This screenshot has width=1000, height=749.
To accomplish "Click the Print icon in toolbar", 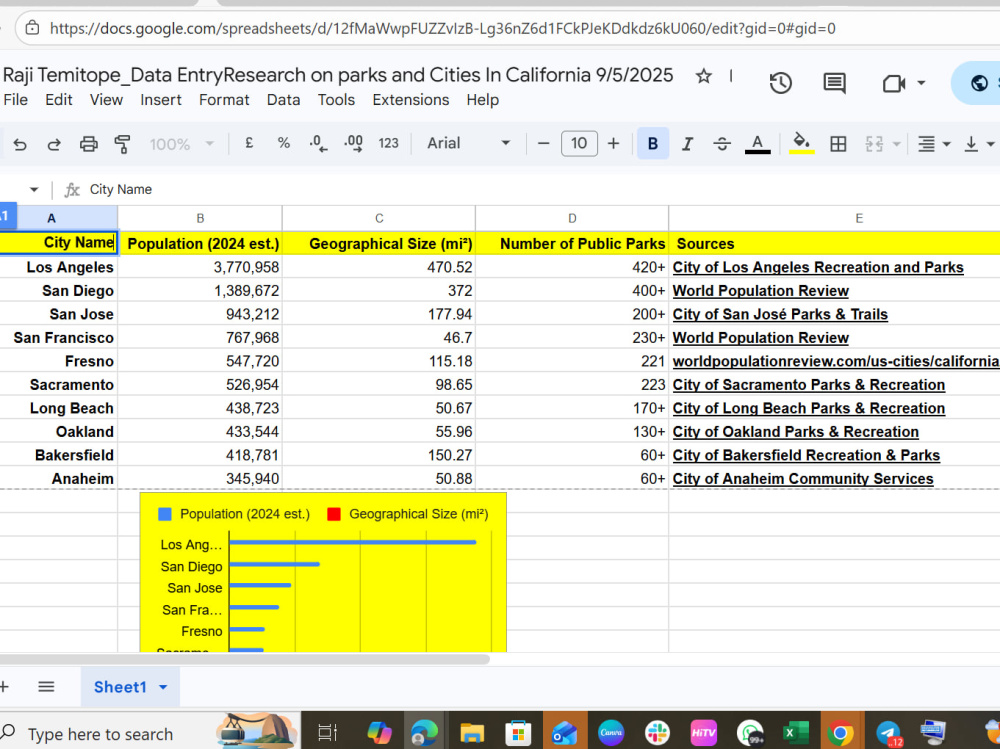I will pyautogui.click(x=88, y=144).
